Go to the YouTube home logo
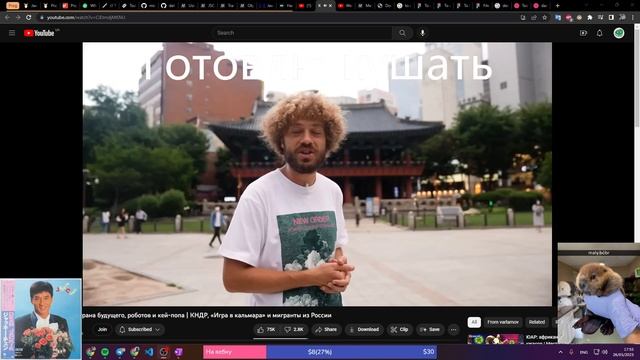Screen dimensions: 640x360 pos(40,33)
